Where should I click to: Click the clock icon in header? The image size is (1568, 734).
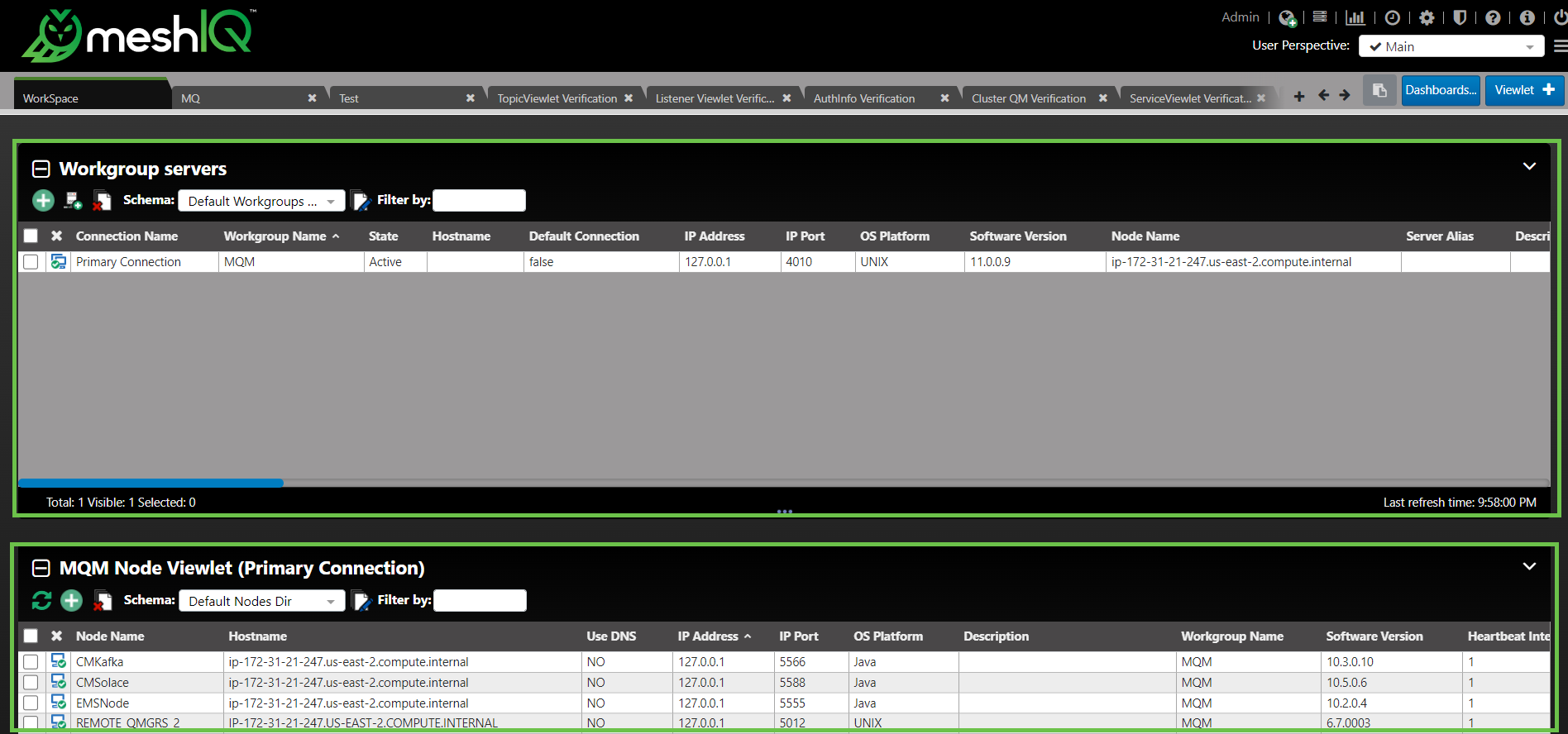1393,17
